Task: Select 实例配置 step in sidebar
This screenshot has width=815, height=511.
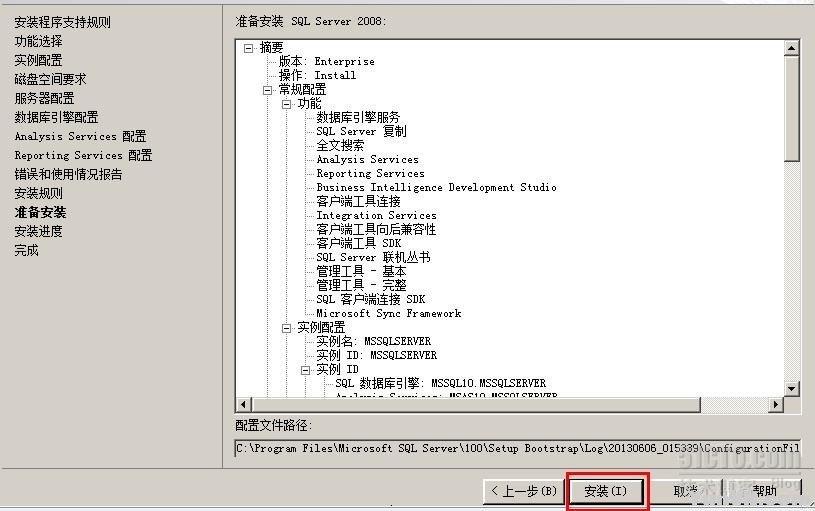Action: click(x=38, y=60)
